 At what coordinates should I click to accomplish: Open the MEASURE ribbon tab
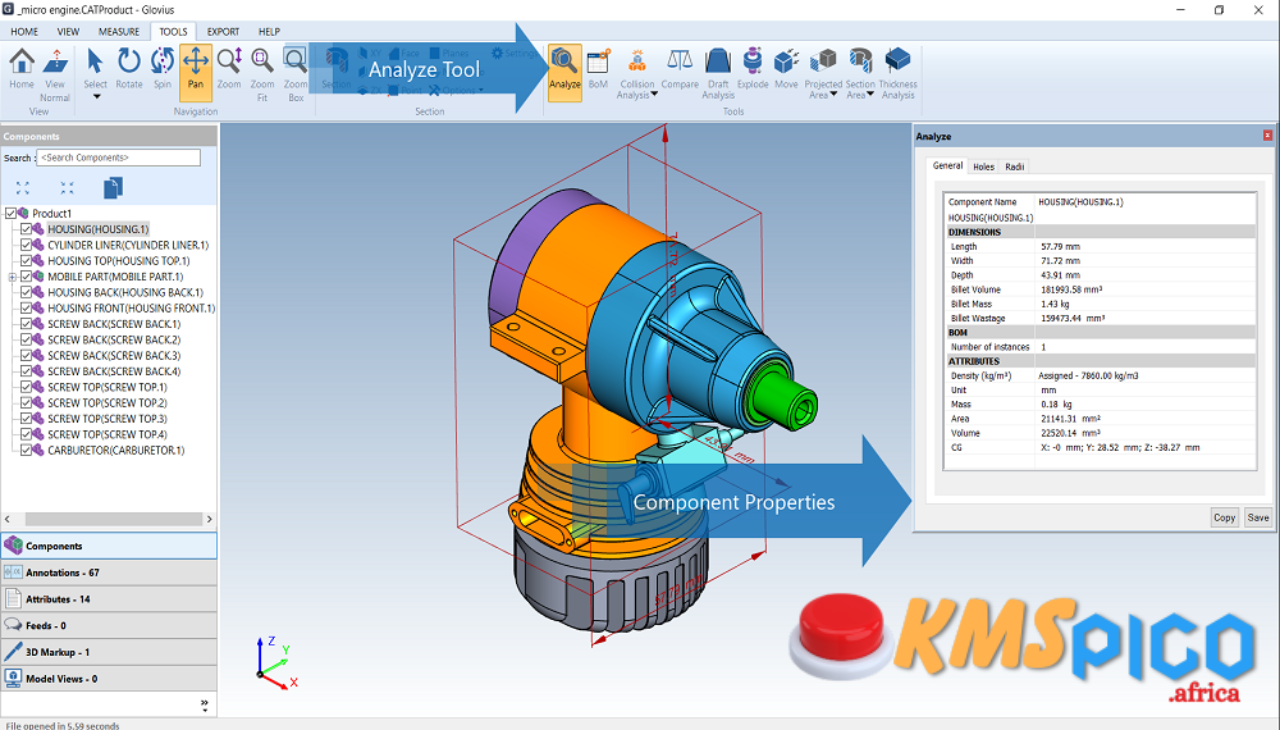pos(119,31)
